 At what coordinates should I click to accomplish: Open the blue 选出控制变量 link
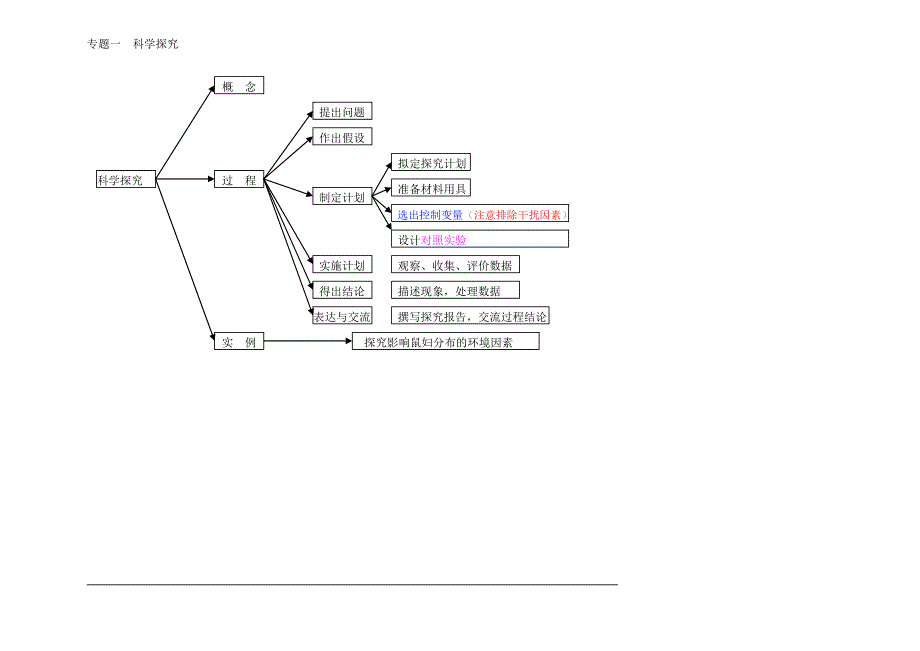click(430, 214)
